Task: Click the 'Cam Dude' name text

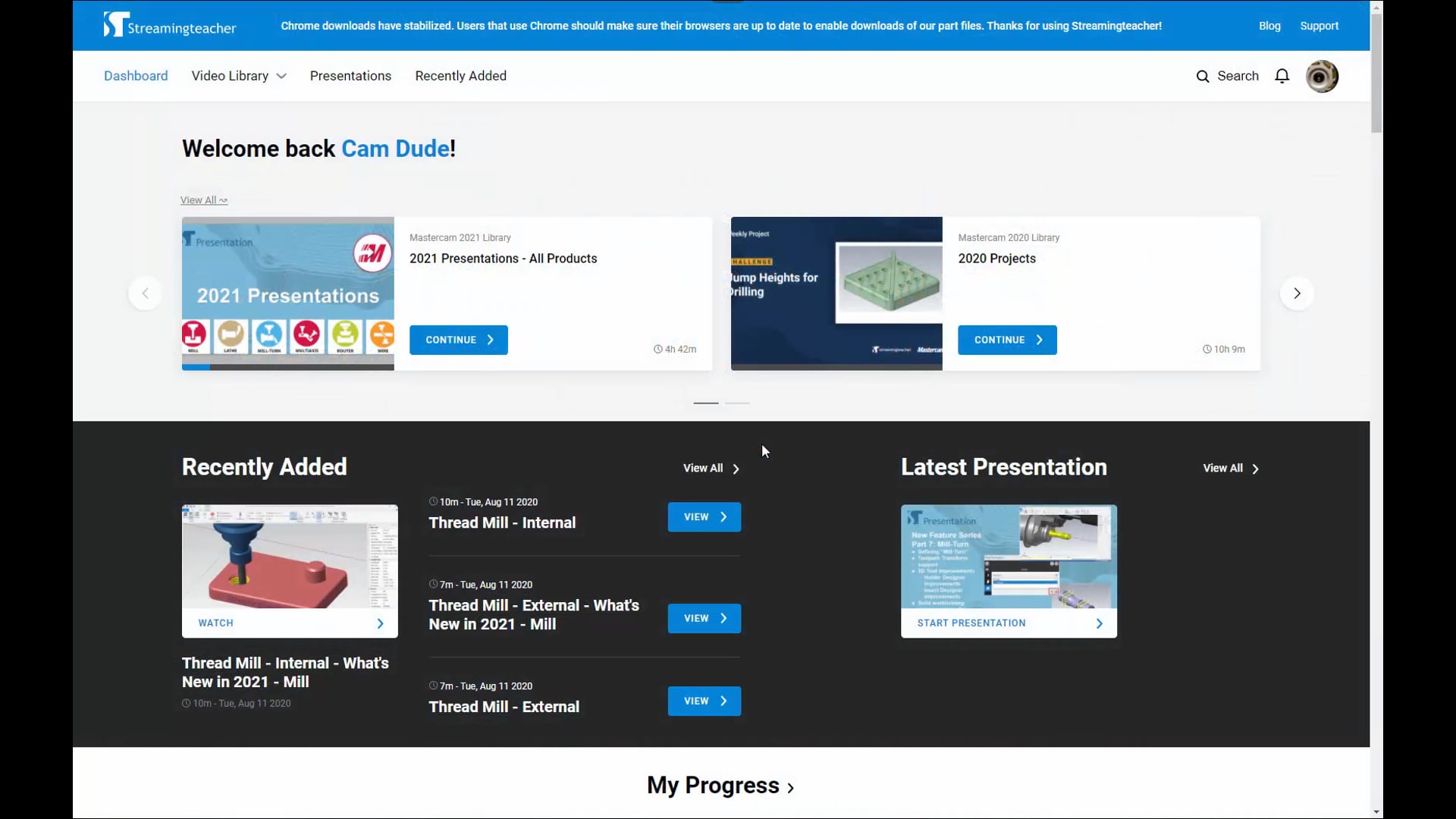Action: point(395,149)
